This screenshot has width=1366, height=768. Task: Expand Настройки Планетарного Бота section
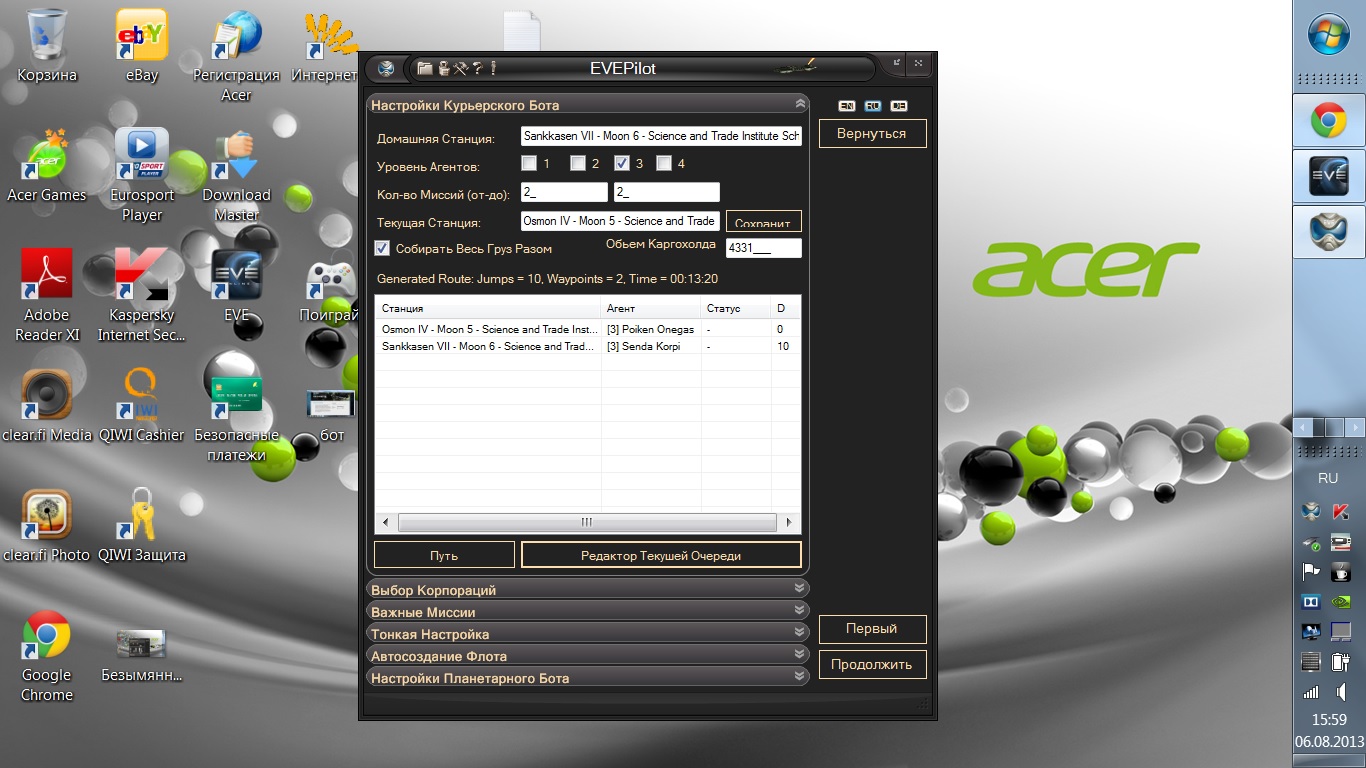pos(588,677)
